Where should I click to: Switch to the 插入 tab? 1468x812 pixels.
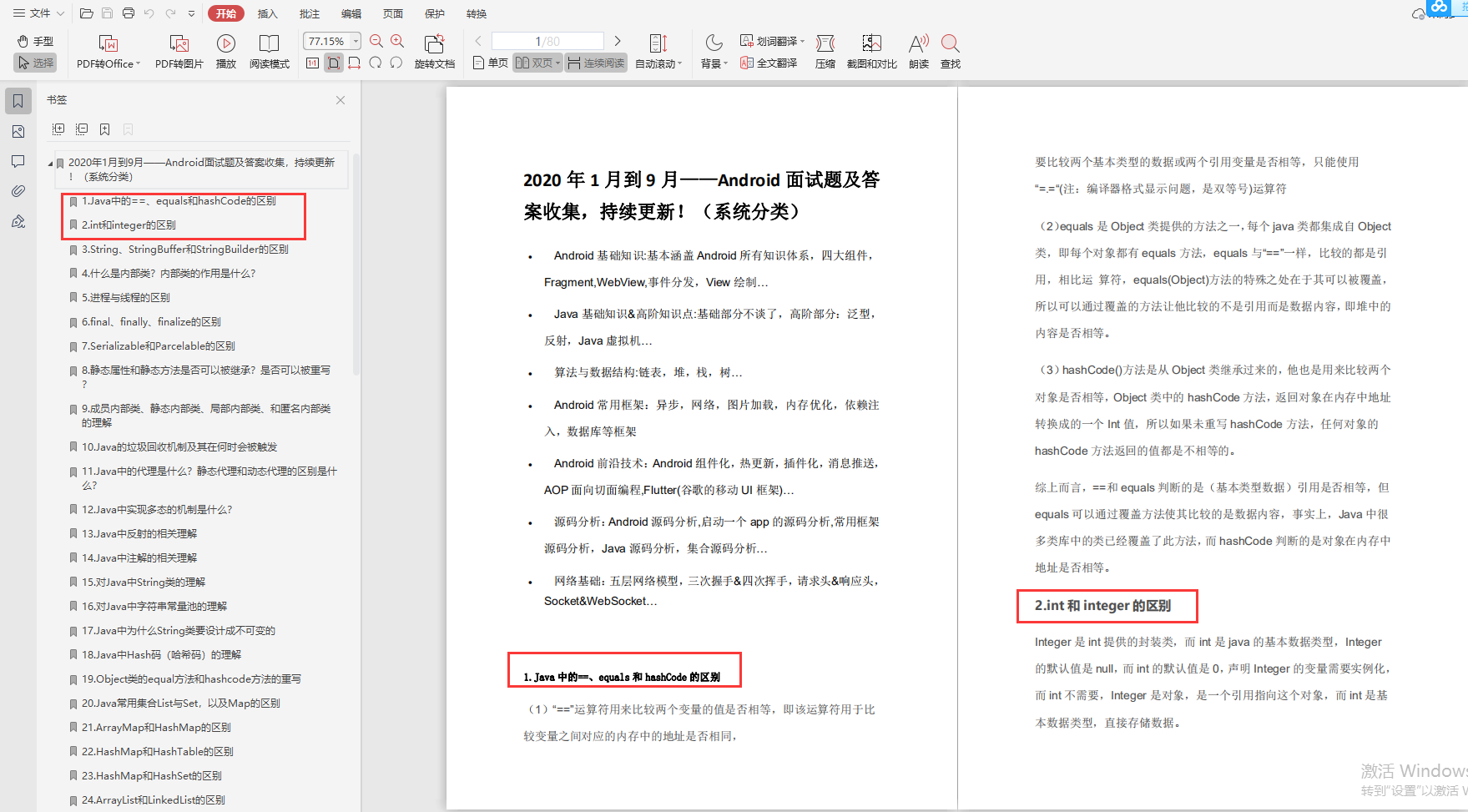coord(267,13)
